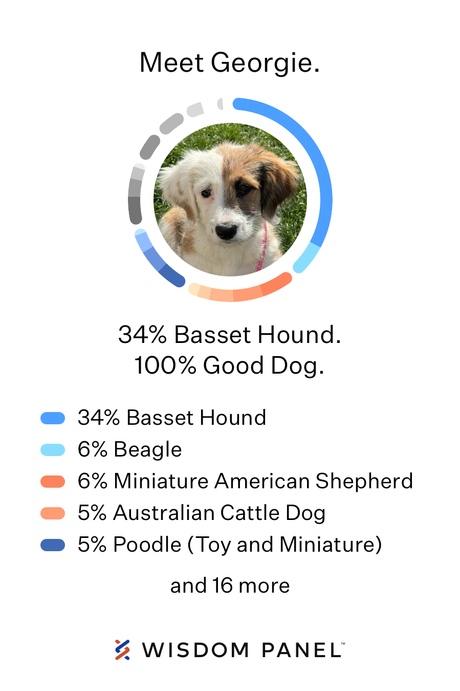460x691 pixels.
Task: Select "5% Australian Cattle Dog" entry
Action: [x=201, y=513]
